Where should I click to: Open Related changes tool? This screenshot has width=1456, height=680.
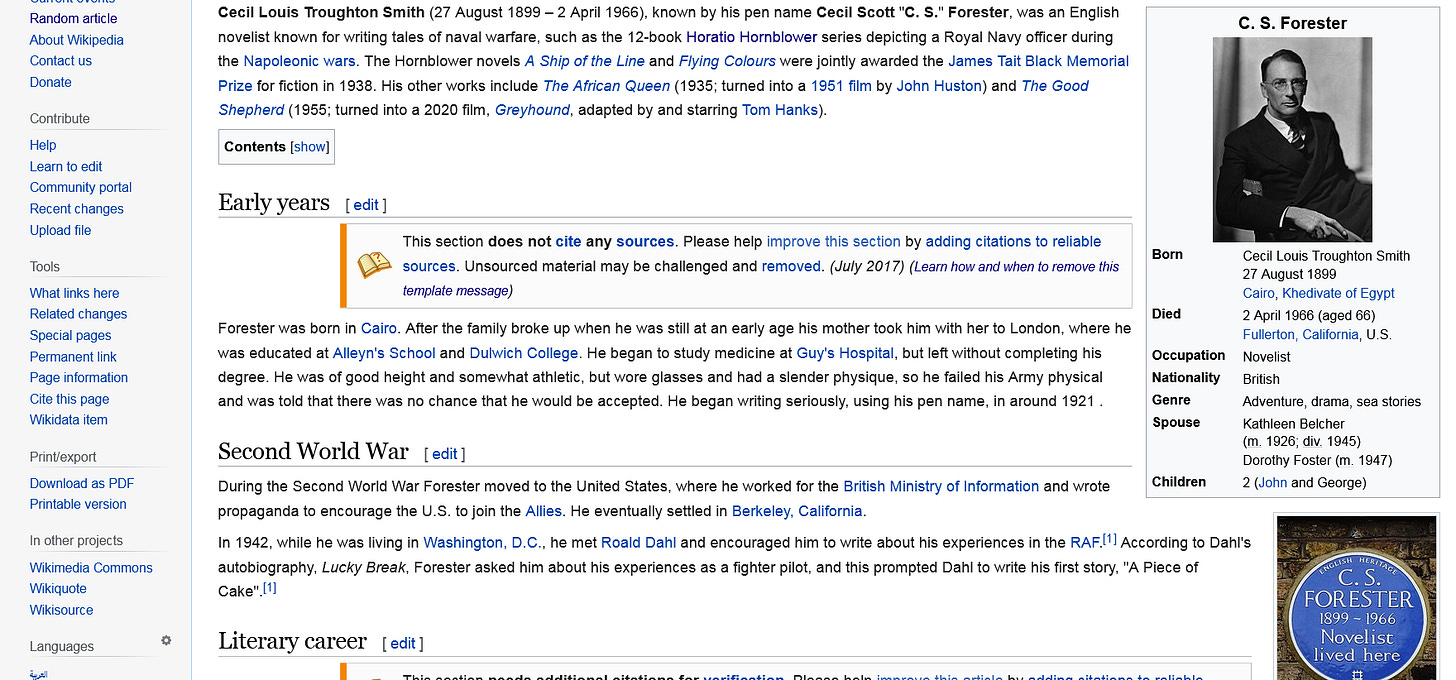(x=78, y=314)
